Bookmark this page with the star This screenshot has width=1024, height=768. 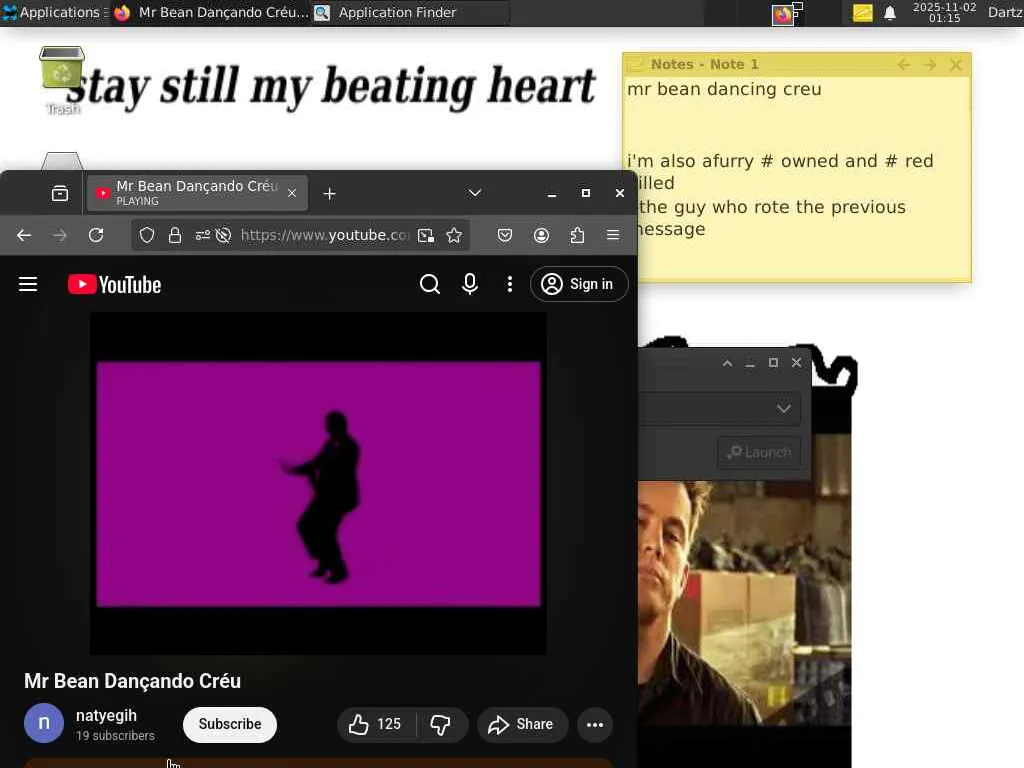click(454, 235)
